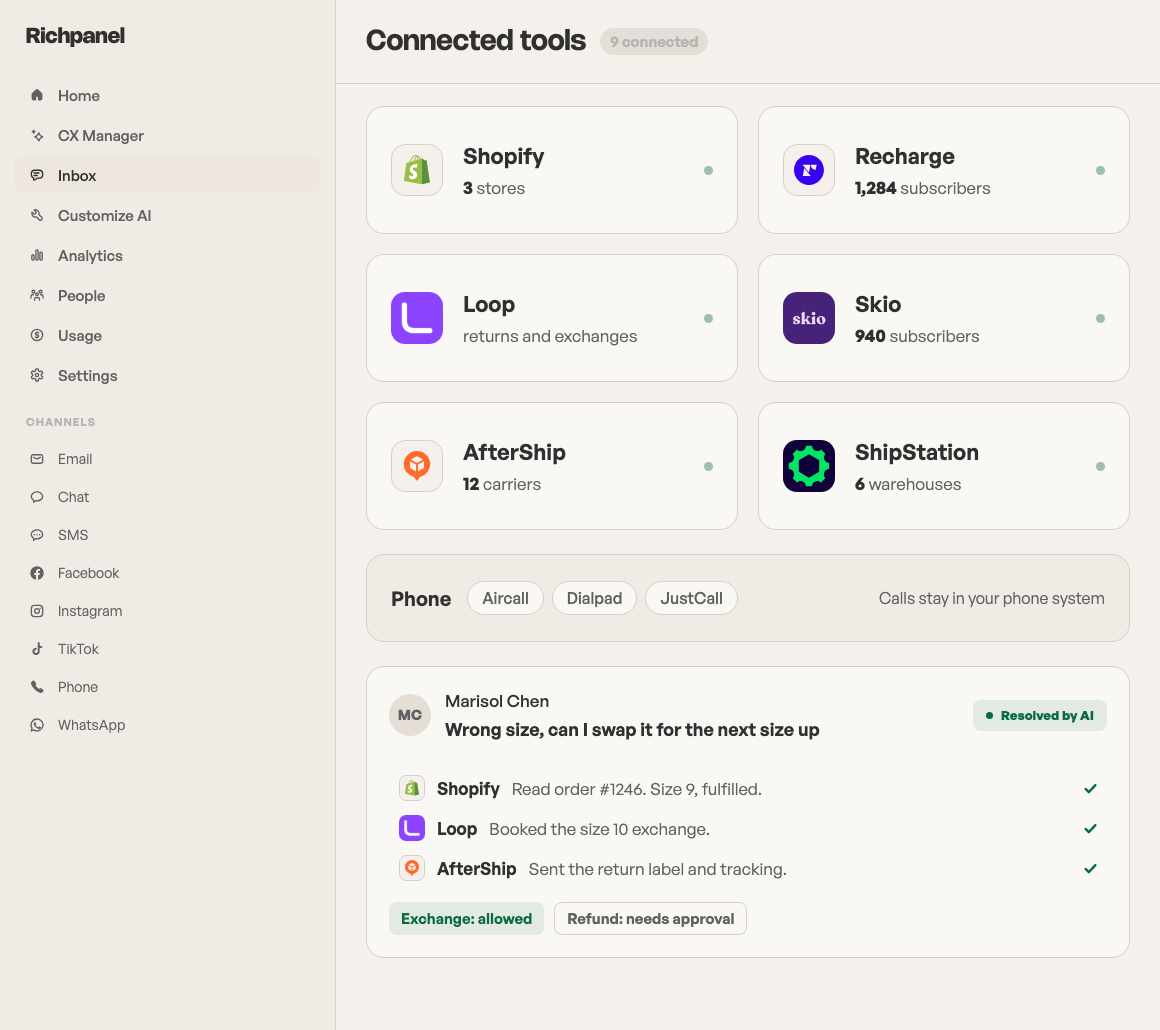
Task: Click the Settings gear icon
Action: coord(37,375)
